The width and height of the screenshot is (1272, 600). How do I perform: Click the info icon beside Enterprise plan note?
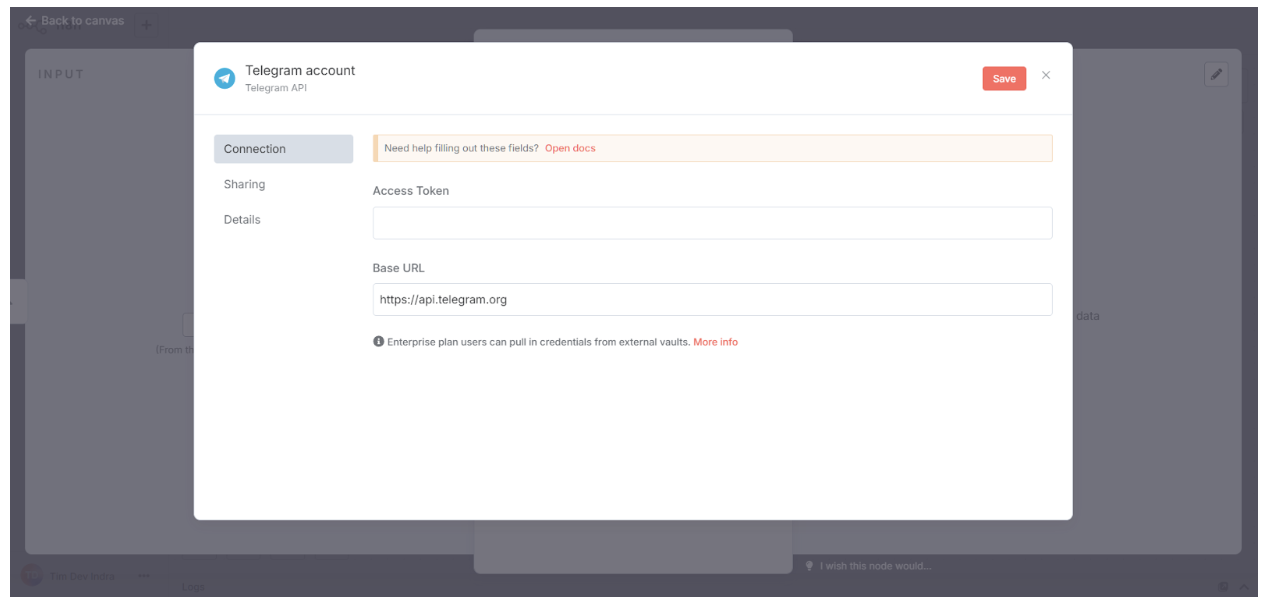pyautogui.click(x=379, y=342)
